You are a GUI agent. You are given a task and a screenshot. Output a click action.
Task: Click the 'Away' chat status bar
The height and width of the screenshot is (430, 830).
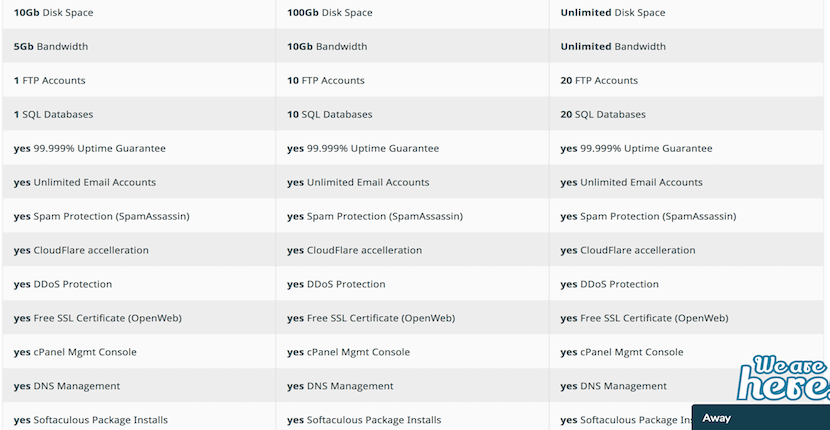pyautogui.click(x=761, y=418)
